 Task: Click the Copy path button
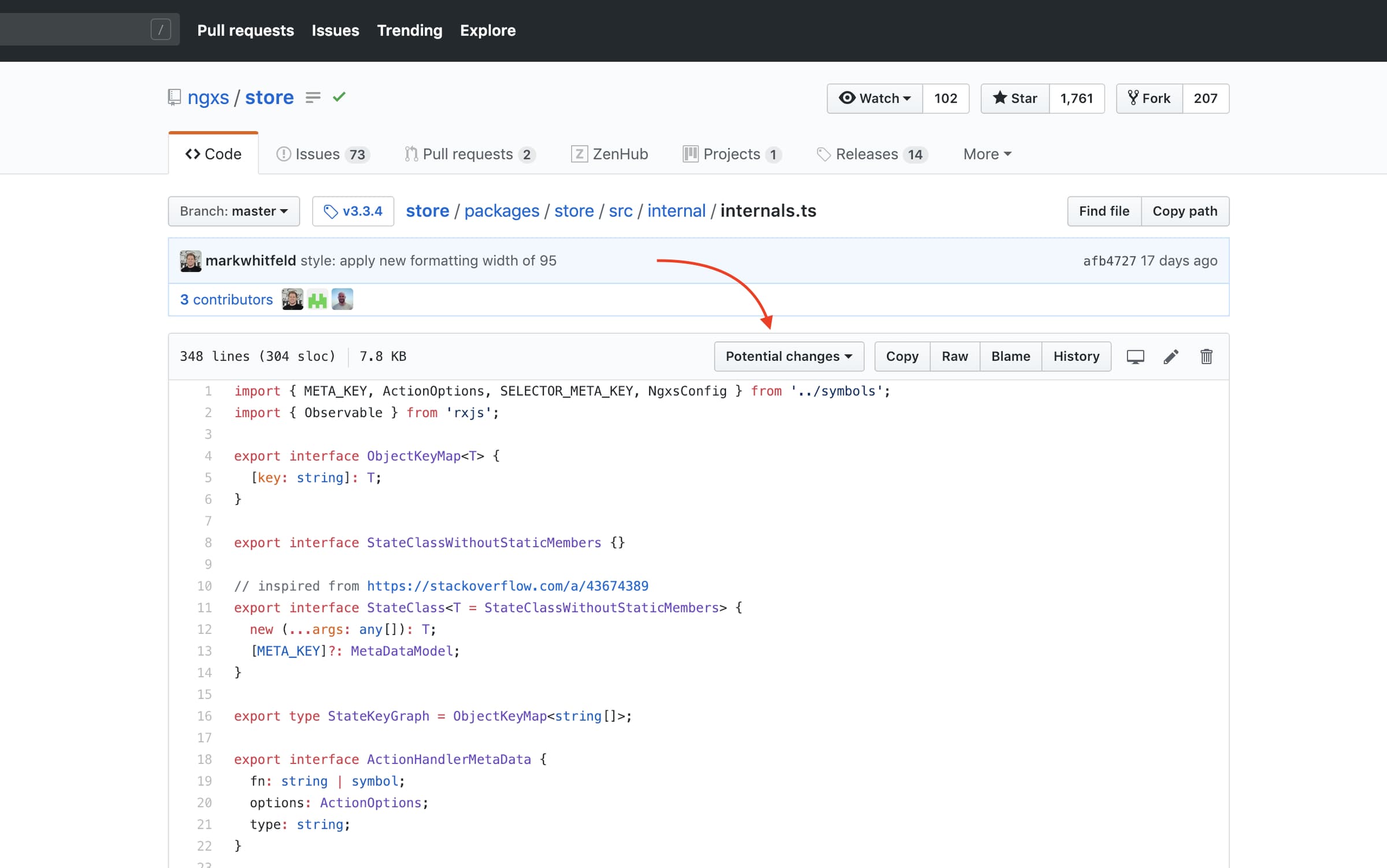(x=1185, y=211)
